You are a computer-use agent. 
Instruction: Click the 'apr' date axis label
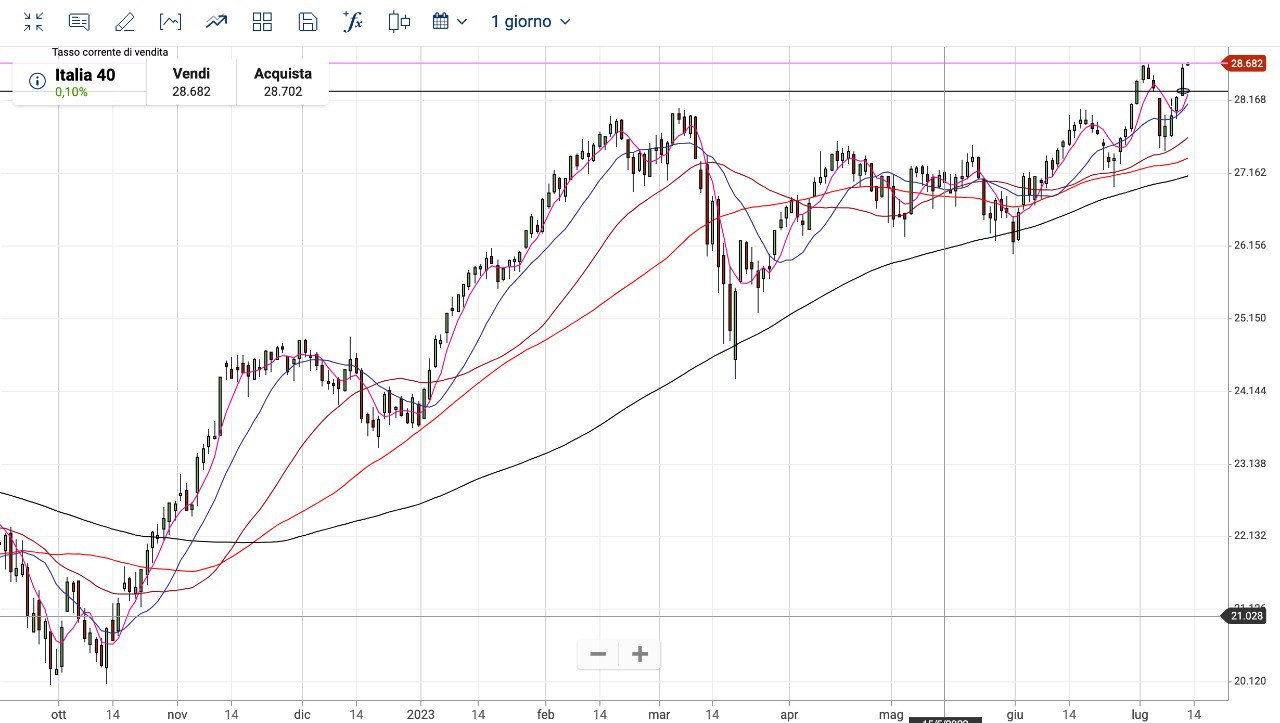pyautogui.click(x=788, y=714)
